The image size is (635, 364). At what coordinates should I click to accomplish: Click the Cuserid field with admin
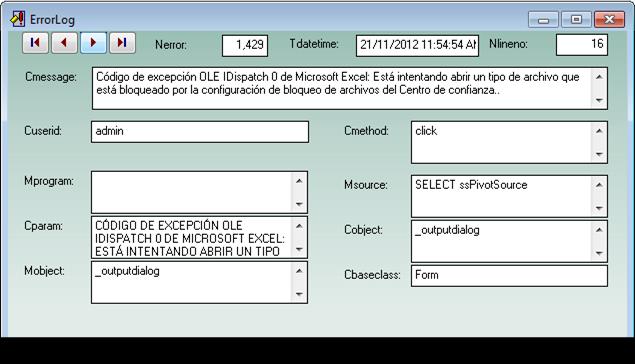(x=200, y=132)
